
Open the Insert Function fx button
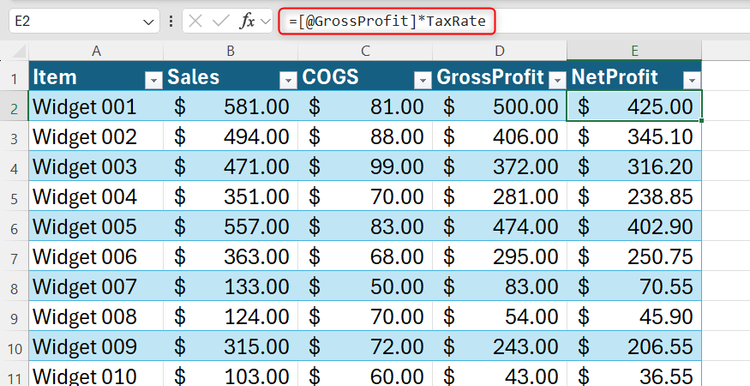pyautogui.click(x=247, y=22)
